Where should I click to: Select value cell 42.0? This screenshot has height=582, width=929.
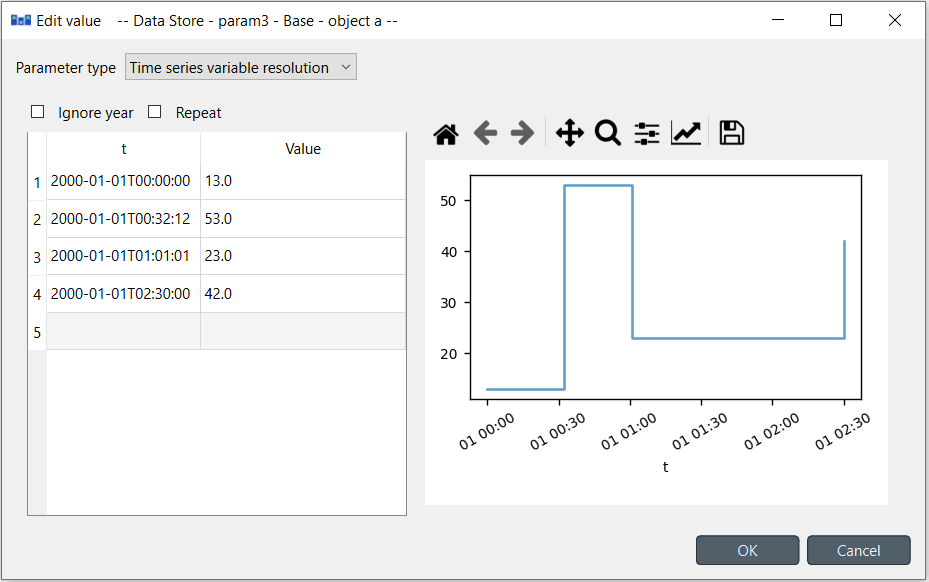click(303, 293)
